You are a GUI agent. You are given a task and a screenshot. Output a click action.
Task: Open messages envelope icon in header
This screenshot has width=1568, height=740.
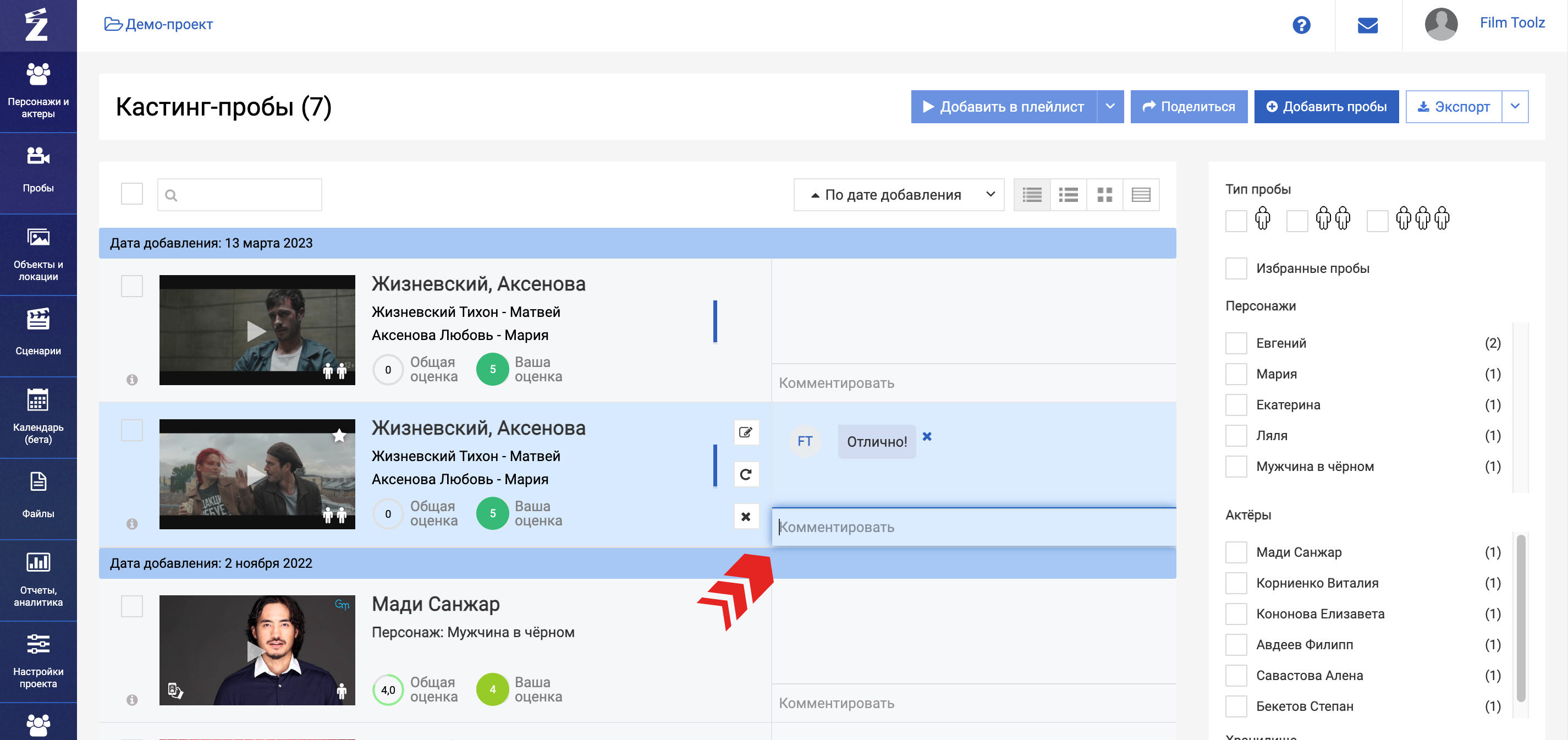[1367, 25]
